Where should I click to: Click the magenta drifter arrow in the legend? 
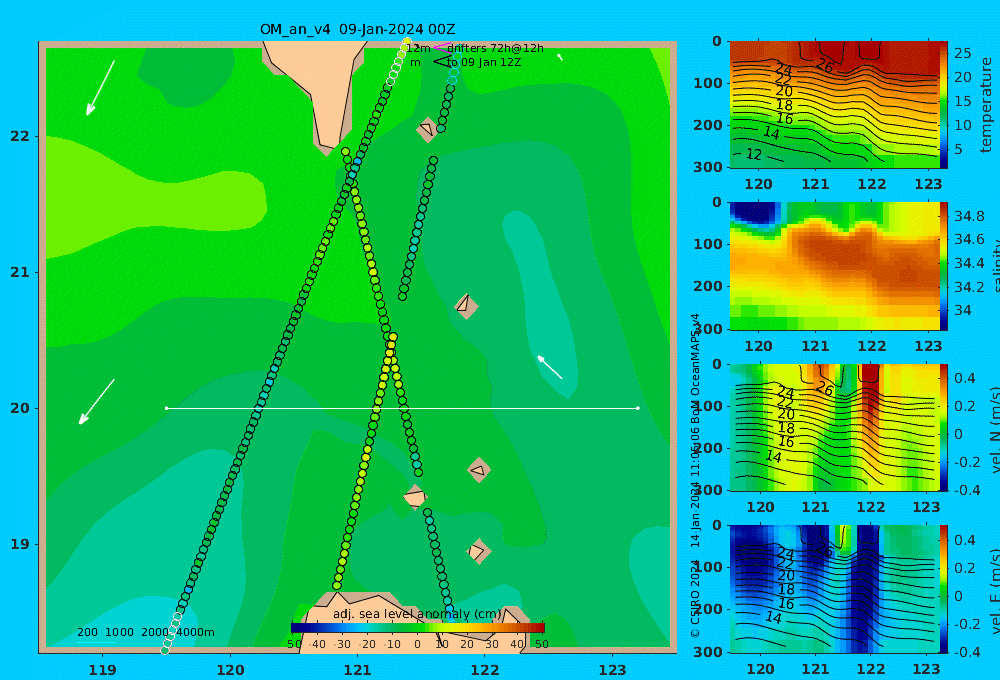[441, 48]
